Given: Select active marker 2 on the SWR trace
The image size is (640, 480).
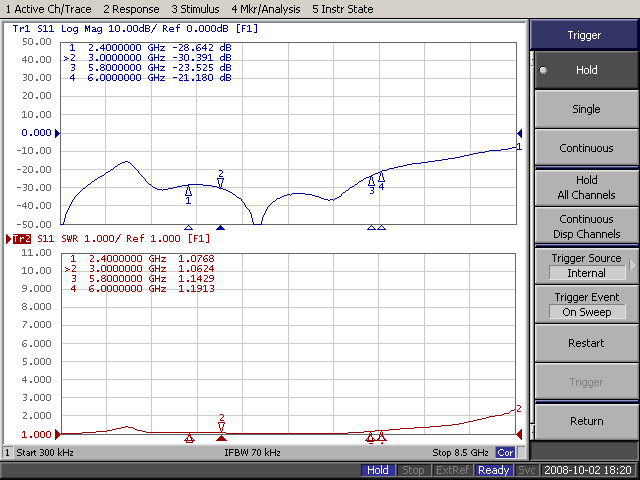Looking at the screenshot, I should (221, 426).
